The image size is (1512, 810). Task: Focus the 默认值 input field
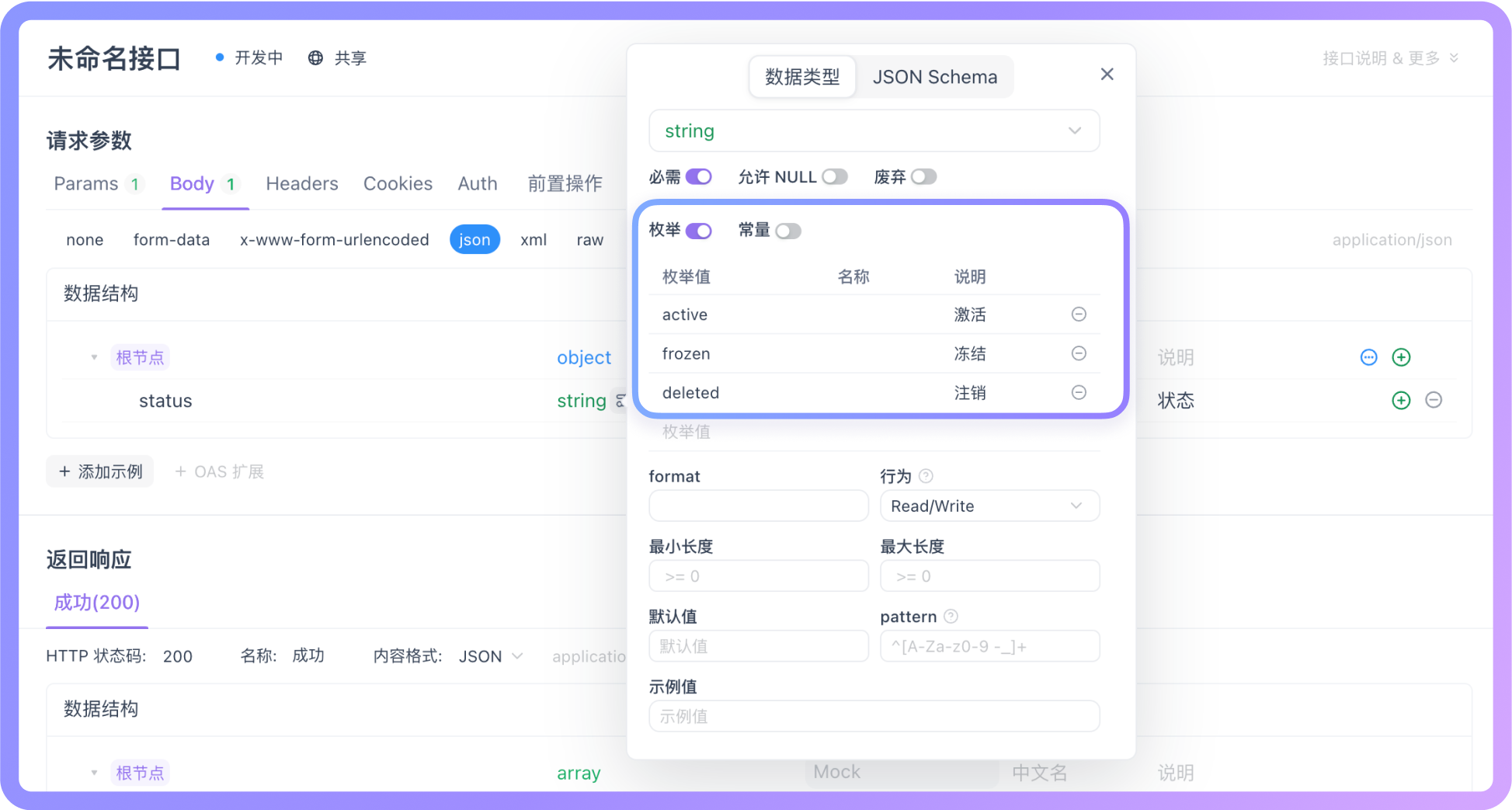tap(759, 646)
